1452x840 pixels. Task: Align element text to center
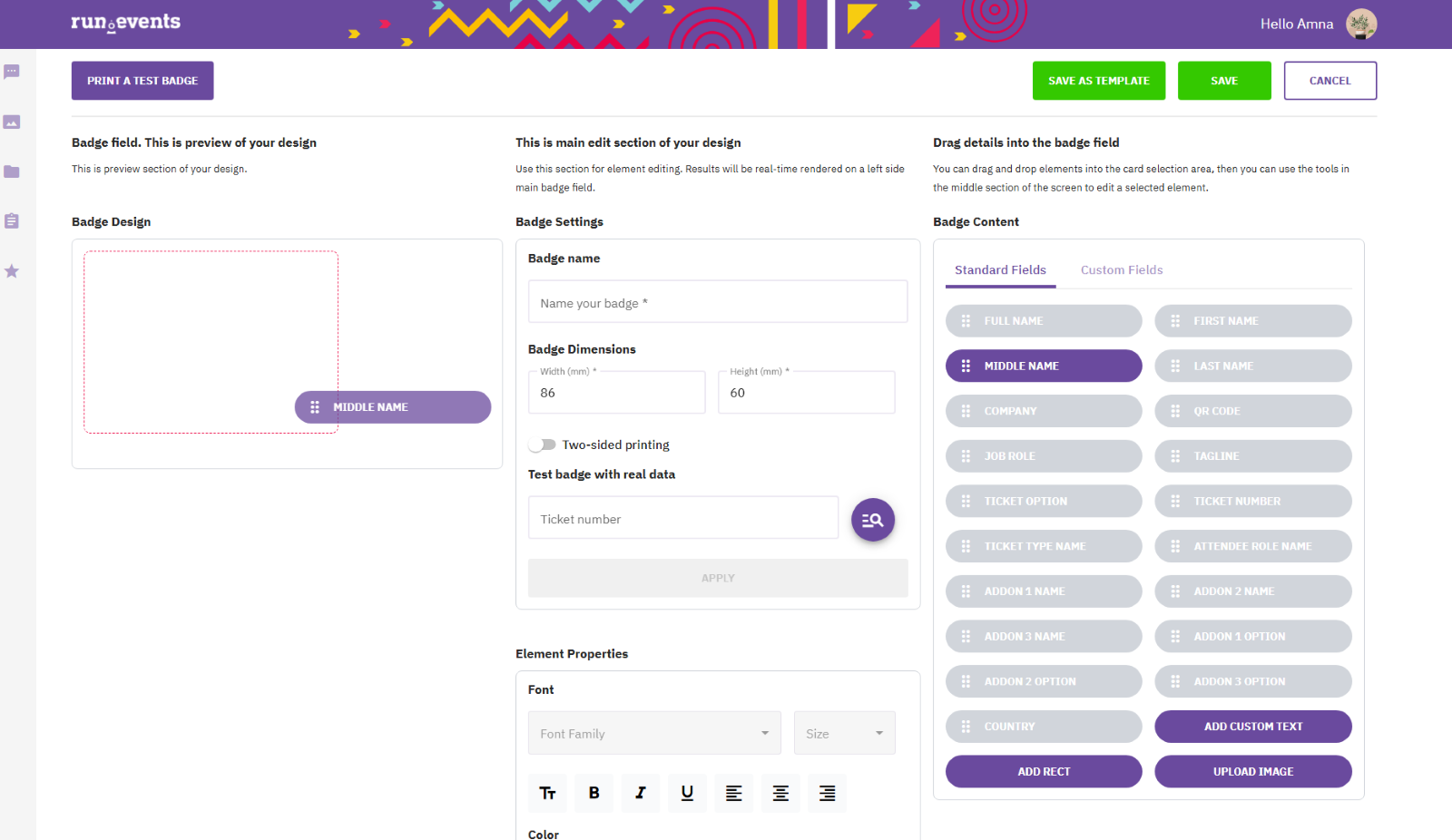(x=780, y=793)
